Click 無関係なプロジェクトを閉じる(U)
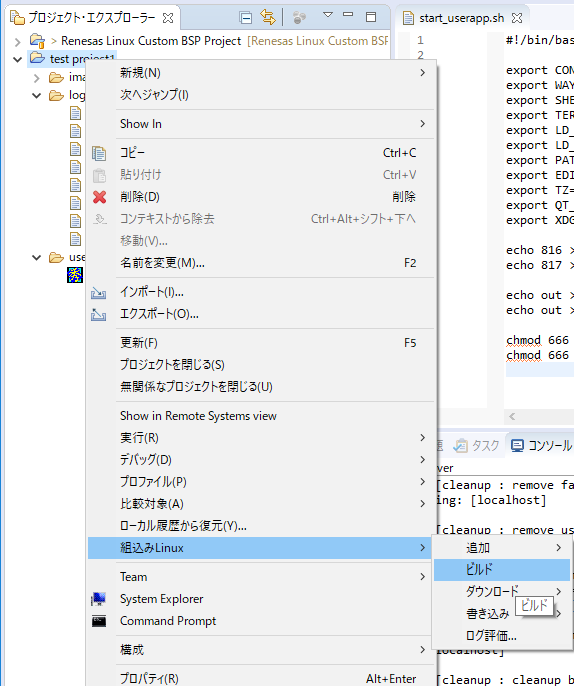 point(262,387)
